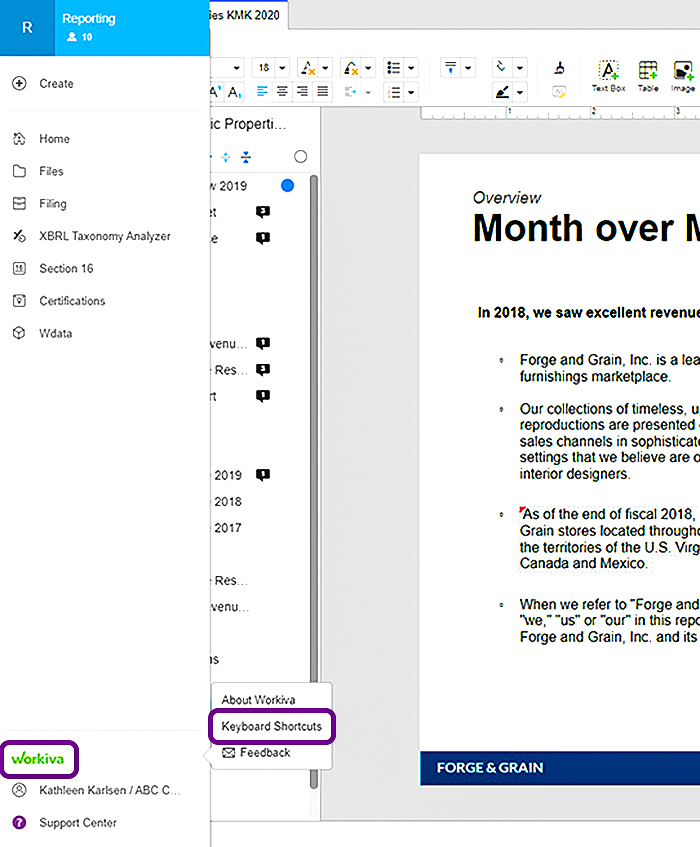Image resolution: width=700 pixels, height=847 pixels.
Task: Click the vertical alignment icon
Action: click(x=450, y=68)
